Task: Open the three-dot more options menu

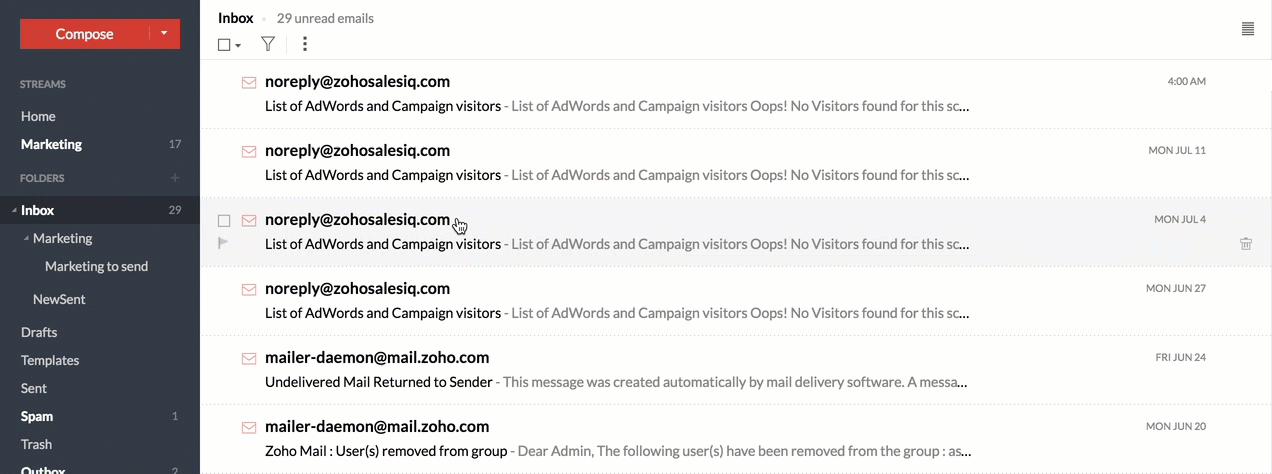Action: pos(305,44)
